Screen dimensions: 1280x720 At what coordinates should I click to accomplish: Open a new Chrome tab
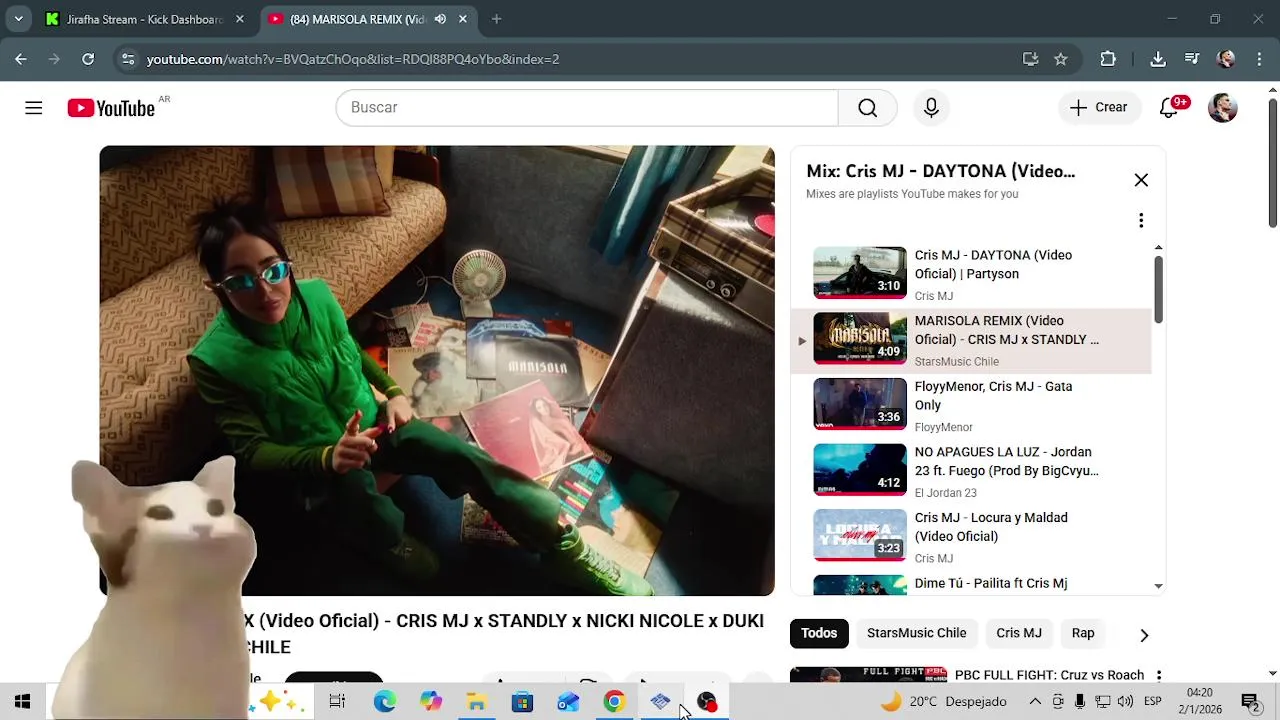[496, 19]
